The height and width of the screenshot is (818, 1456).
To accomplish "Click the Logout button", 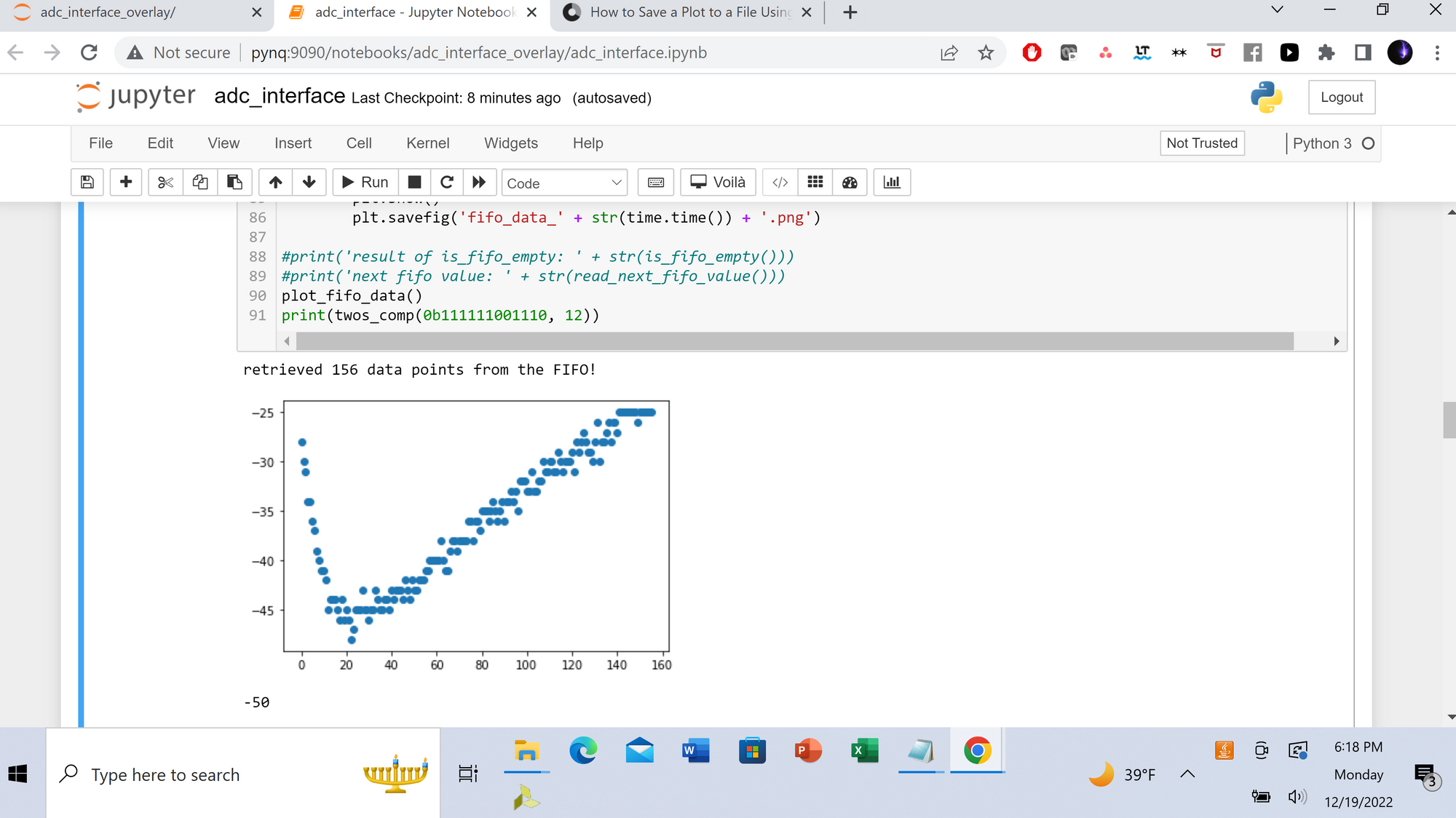I will click(1341, 98).
